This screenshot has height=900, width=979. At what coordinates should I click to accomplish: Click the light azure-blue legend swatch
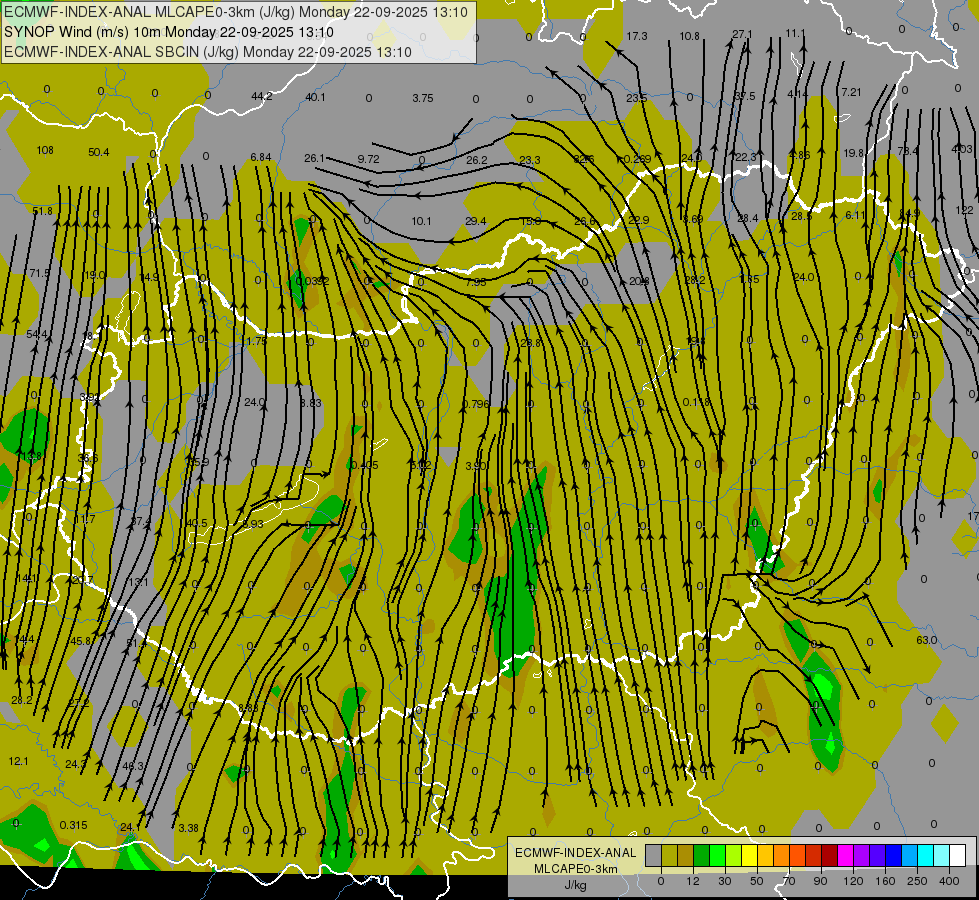(910, 855)
